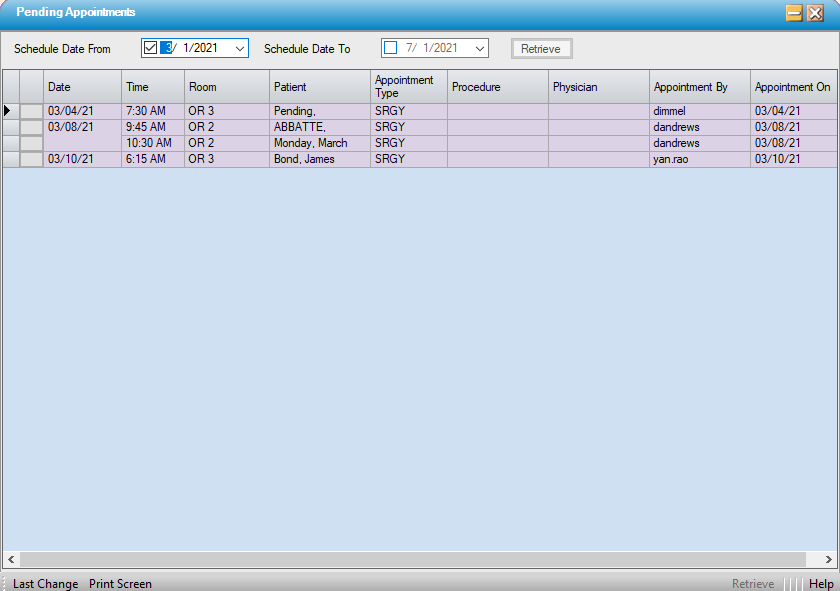Minimize the Pending Appointments window
This screenshot has height=591, width=840.
click(x=795, y=13)
